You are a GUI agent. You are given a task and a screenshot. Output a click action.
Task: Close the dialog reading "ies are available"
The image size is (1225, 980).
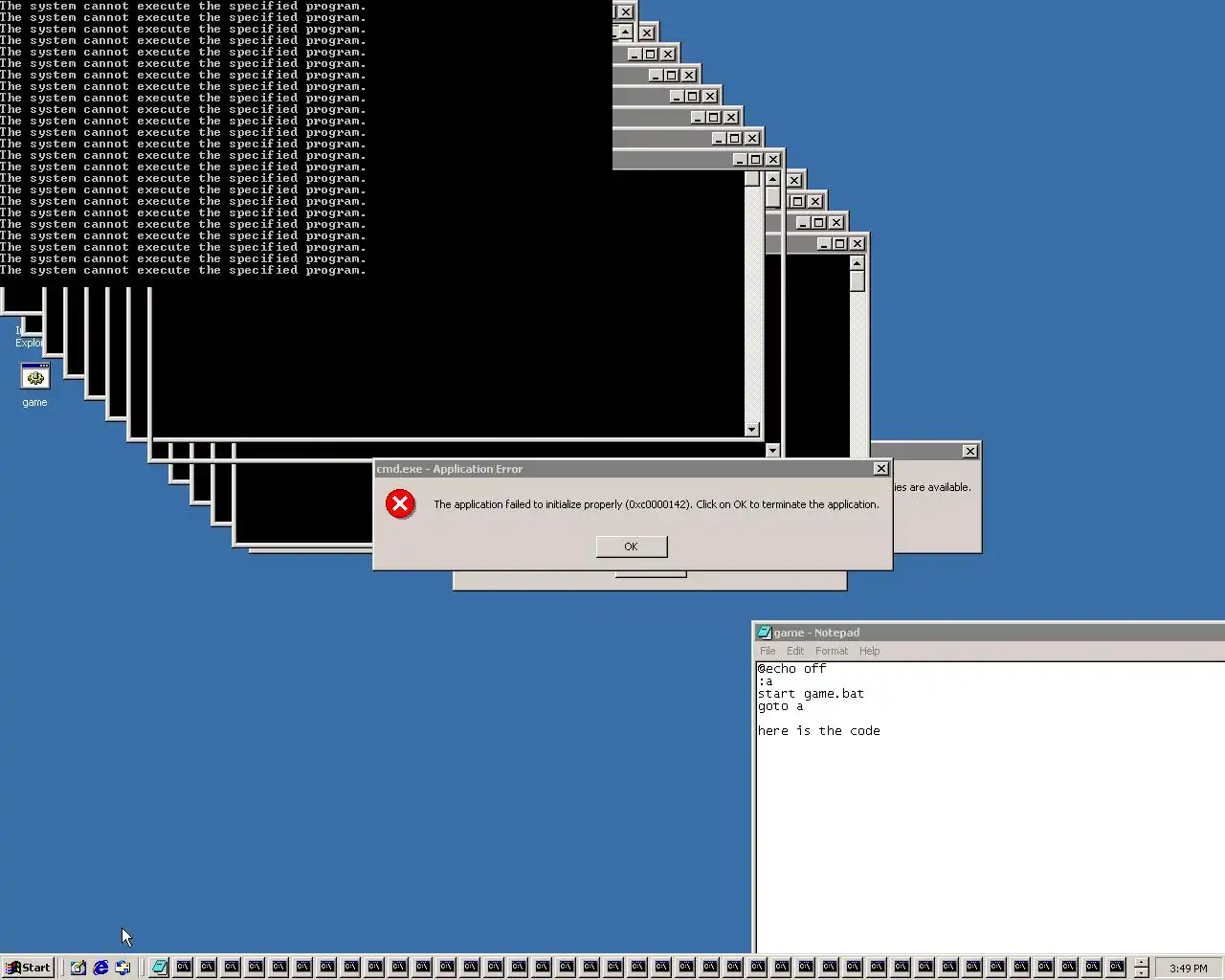point(969,451)
